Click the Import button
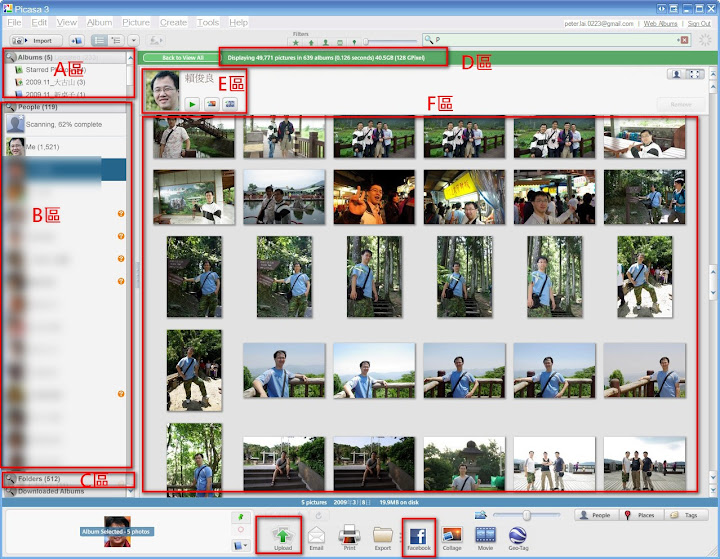 coord(36,41)
